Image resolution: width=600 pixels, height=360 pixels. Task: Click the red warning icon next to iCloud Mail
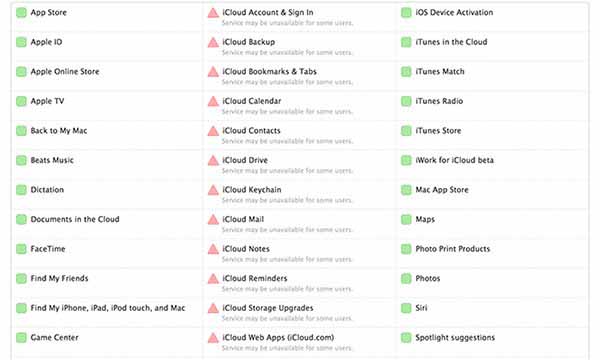click(x=213, y=220)
